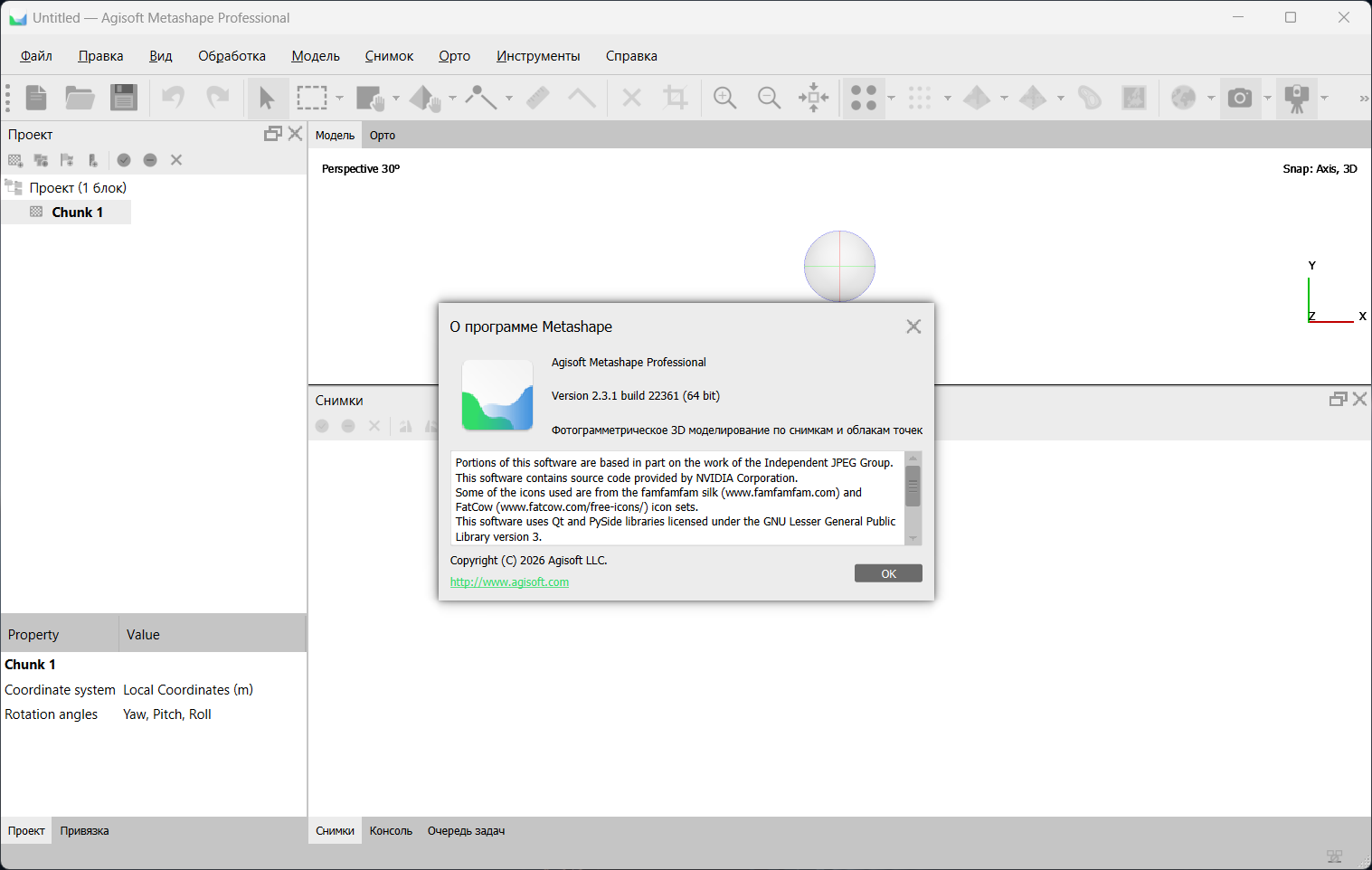Click OK in the About dialog

pos(888,573)
